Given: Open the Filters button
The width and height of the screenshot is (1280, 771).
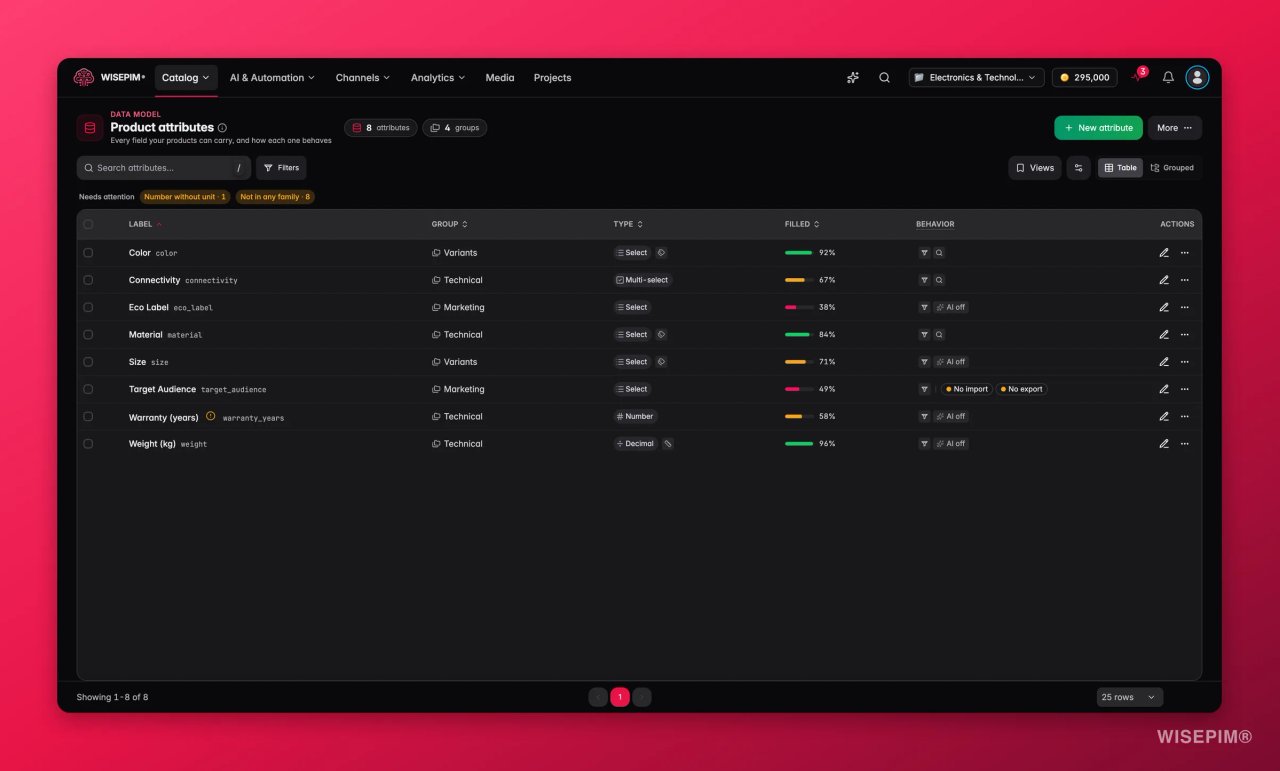Looking at the screenshot, I should tap(281, 168).
